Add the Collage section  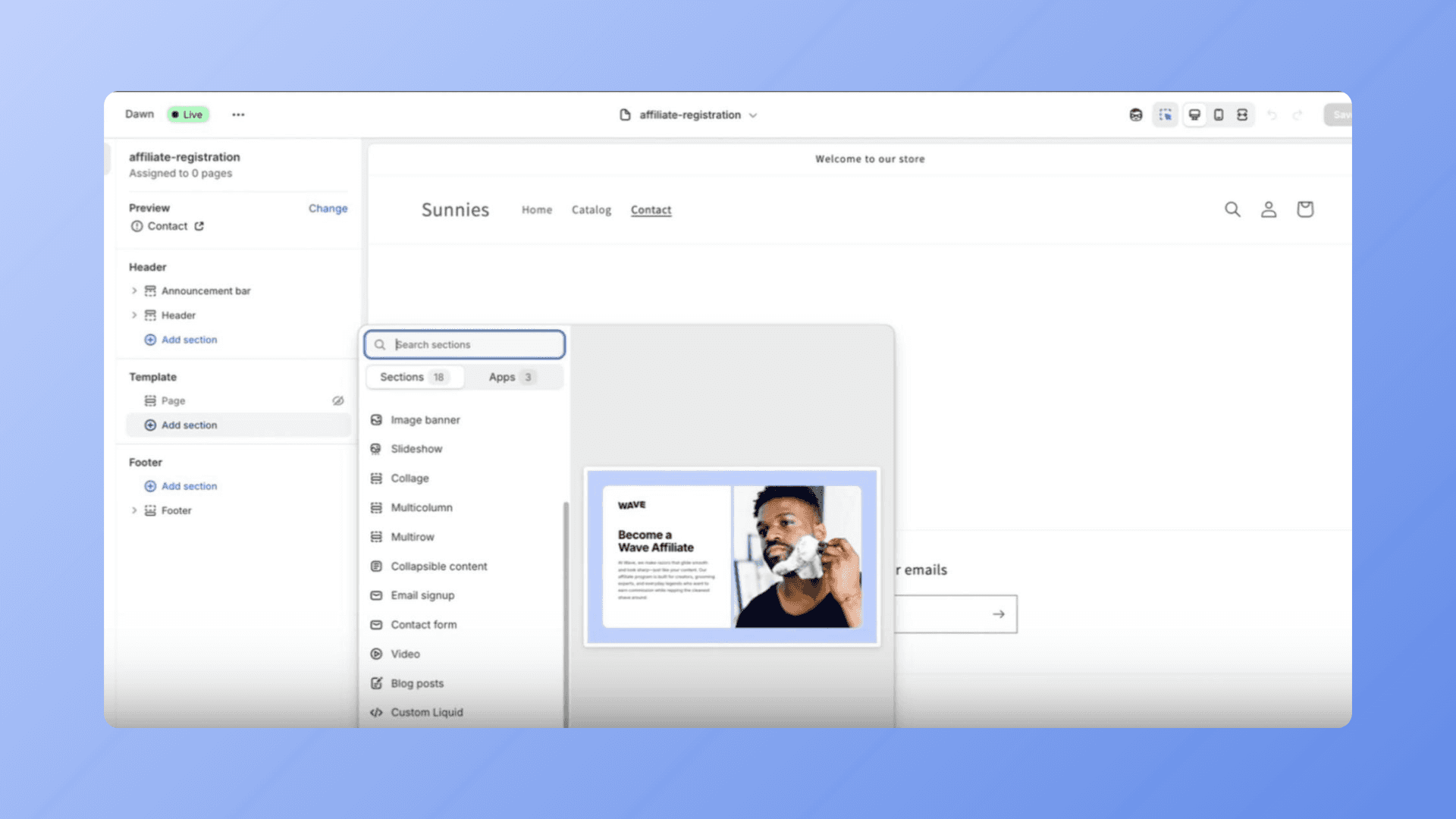tap(464, 479)
